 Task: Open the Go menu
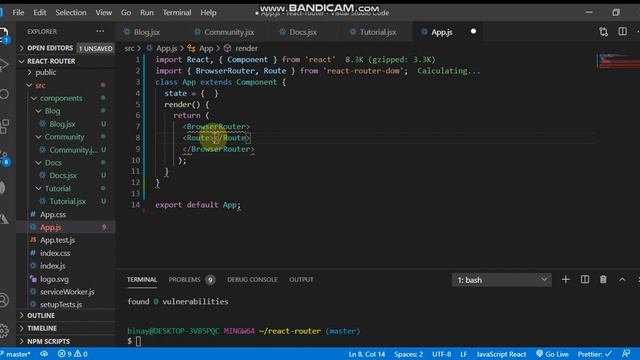[x=126, y=12]
